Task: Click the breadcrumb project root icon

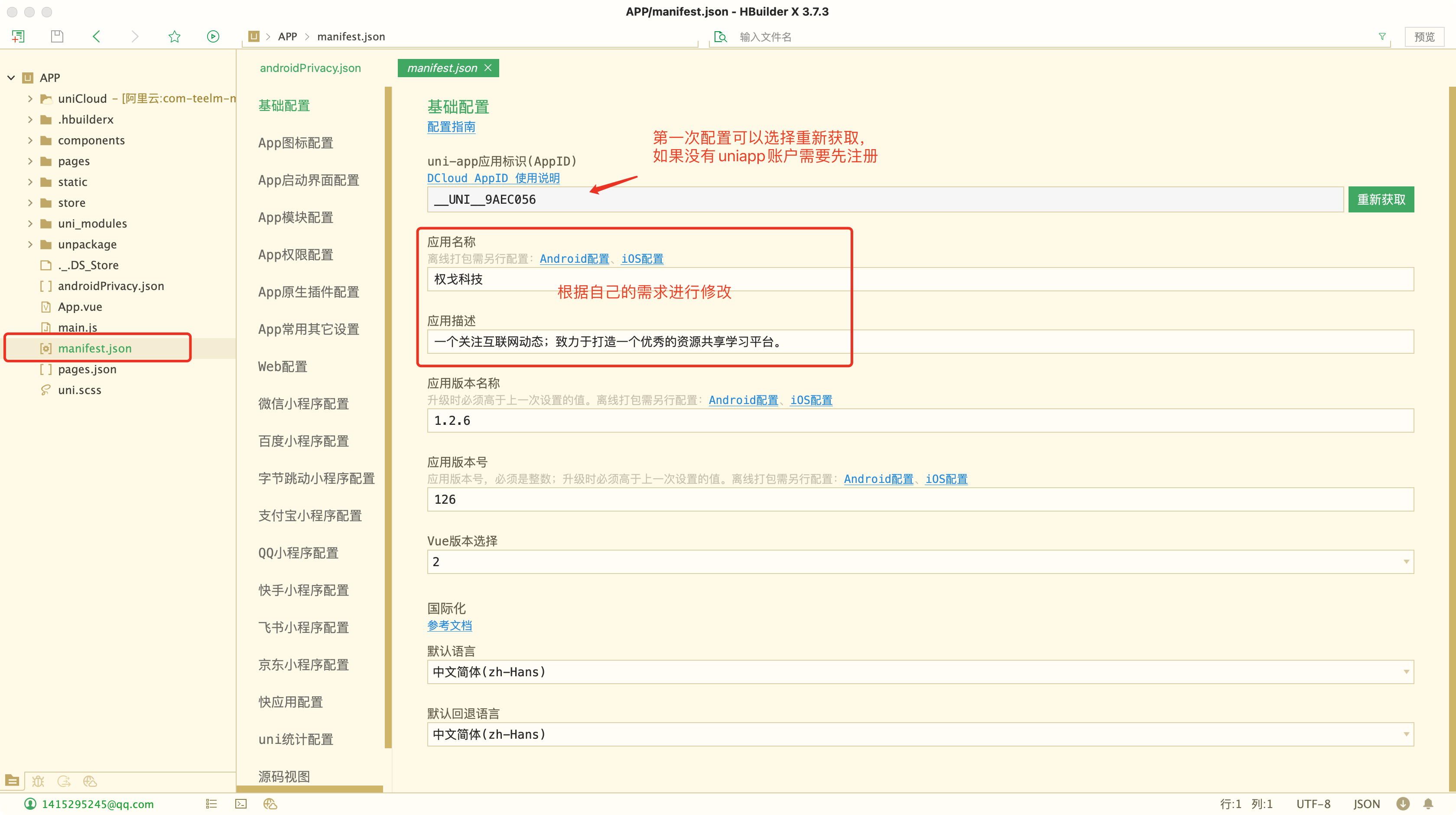Action: [x=254, y=36]
